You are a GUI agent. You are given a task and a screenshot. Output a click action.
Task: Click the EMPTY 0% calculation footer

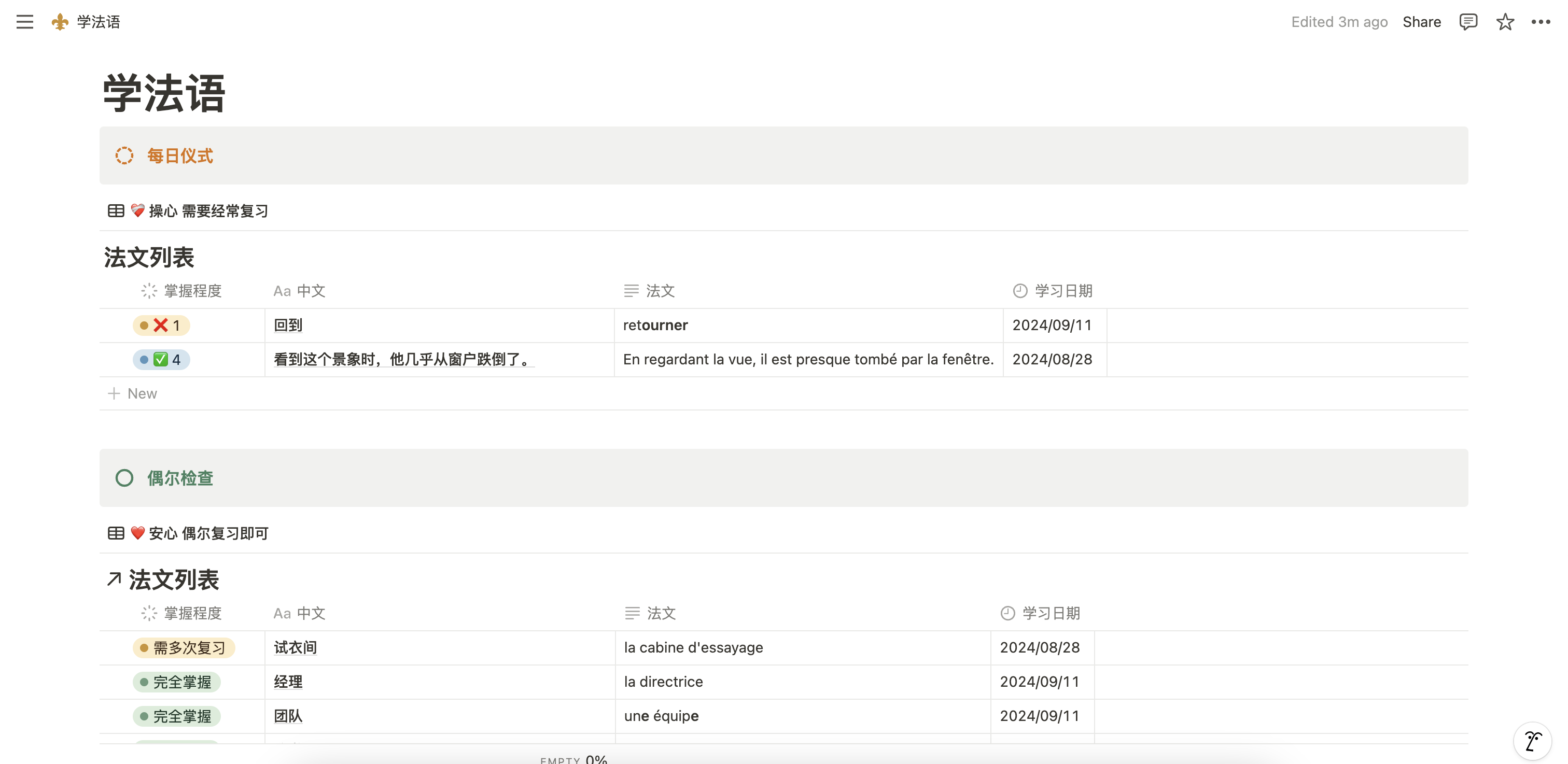pos(573,759)
